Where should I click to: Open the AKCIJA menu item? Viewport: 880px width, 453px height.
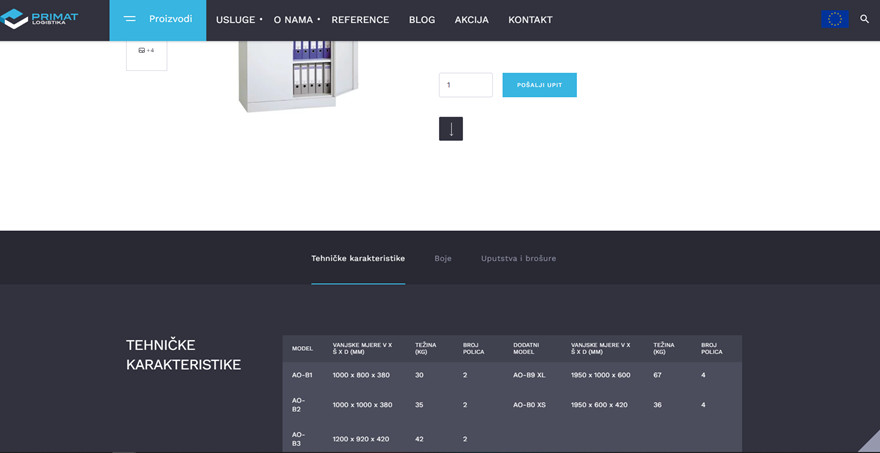click(x=471, y=20)
